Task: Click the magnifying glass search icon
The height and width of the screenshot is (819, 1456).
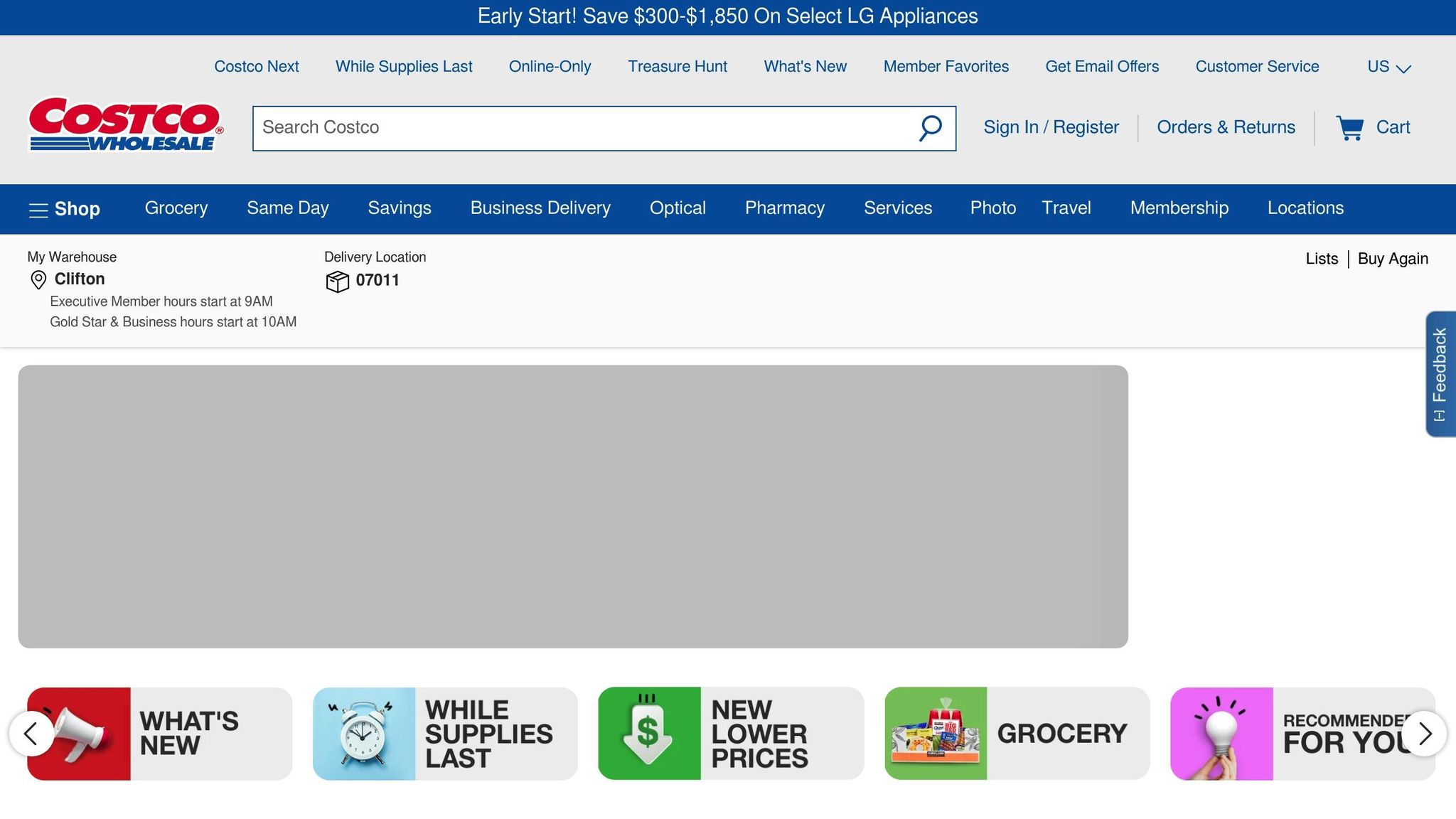Action: [x=930, y=129]
